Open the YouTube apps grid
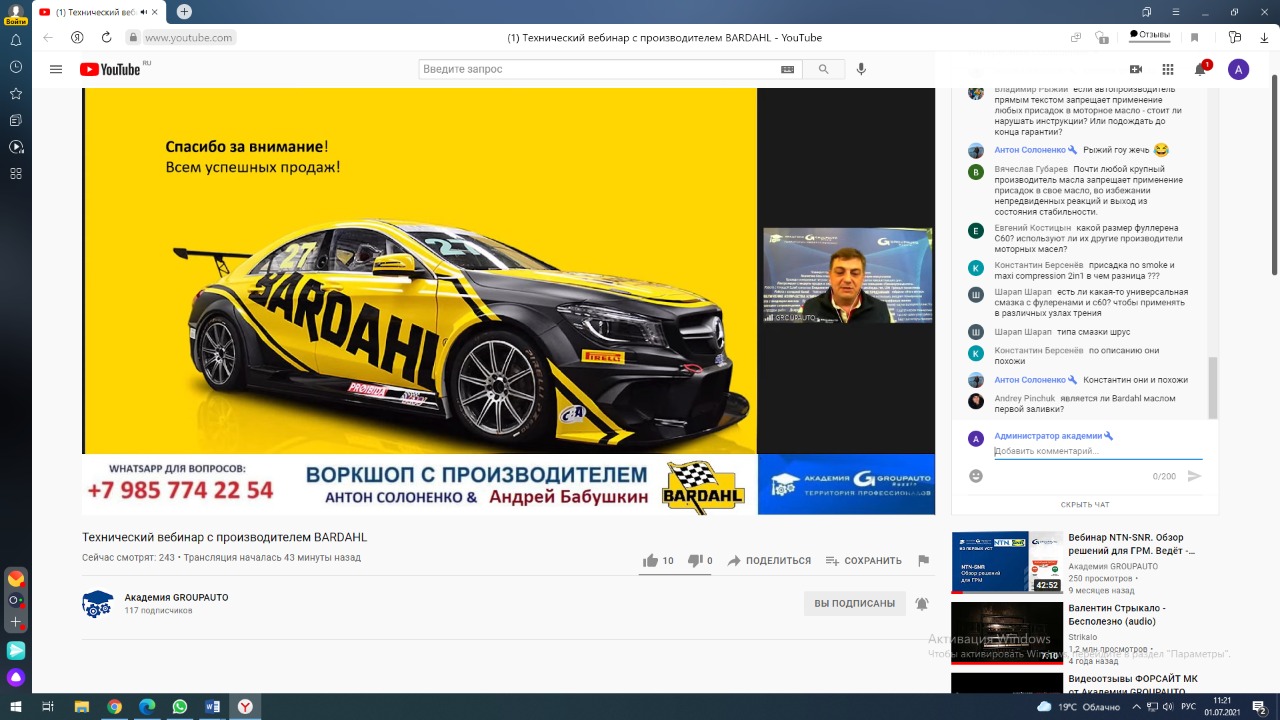This screenshot has height=720, width=1280. (x=1168, y=69)
